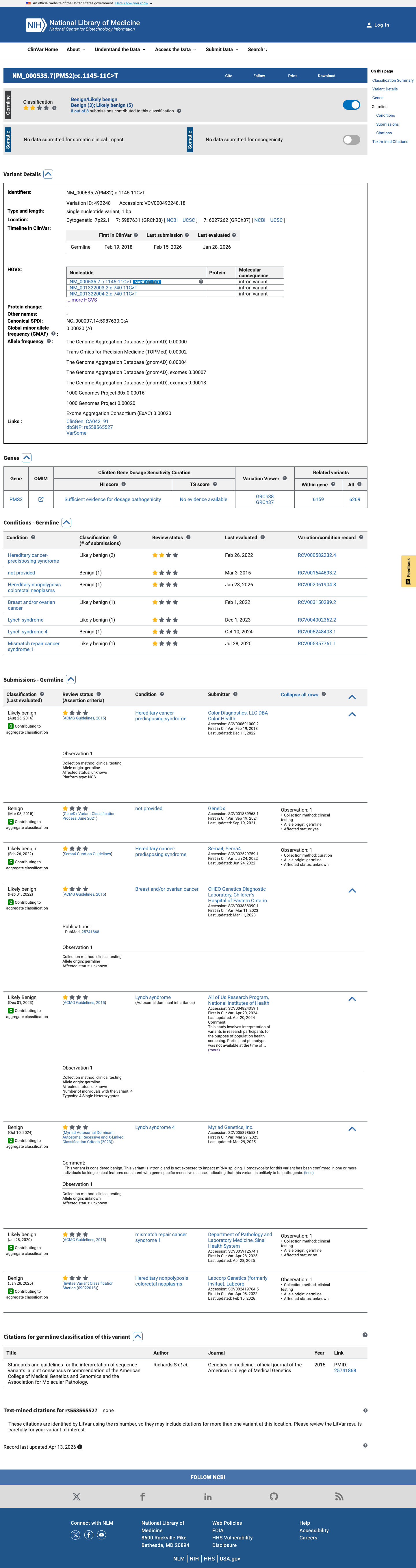
Task: Collapse the Myriad Genetics submission row
Action: [x=352, y=1128]
